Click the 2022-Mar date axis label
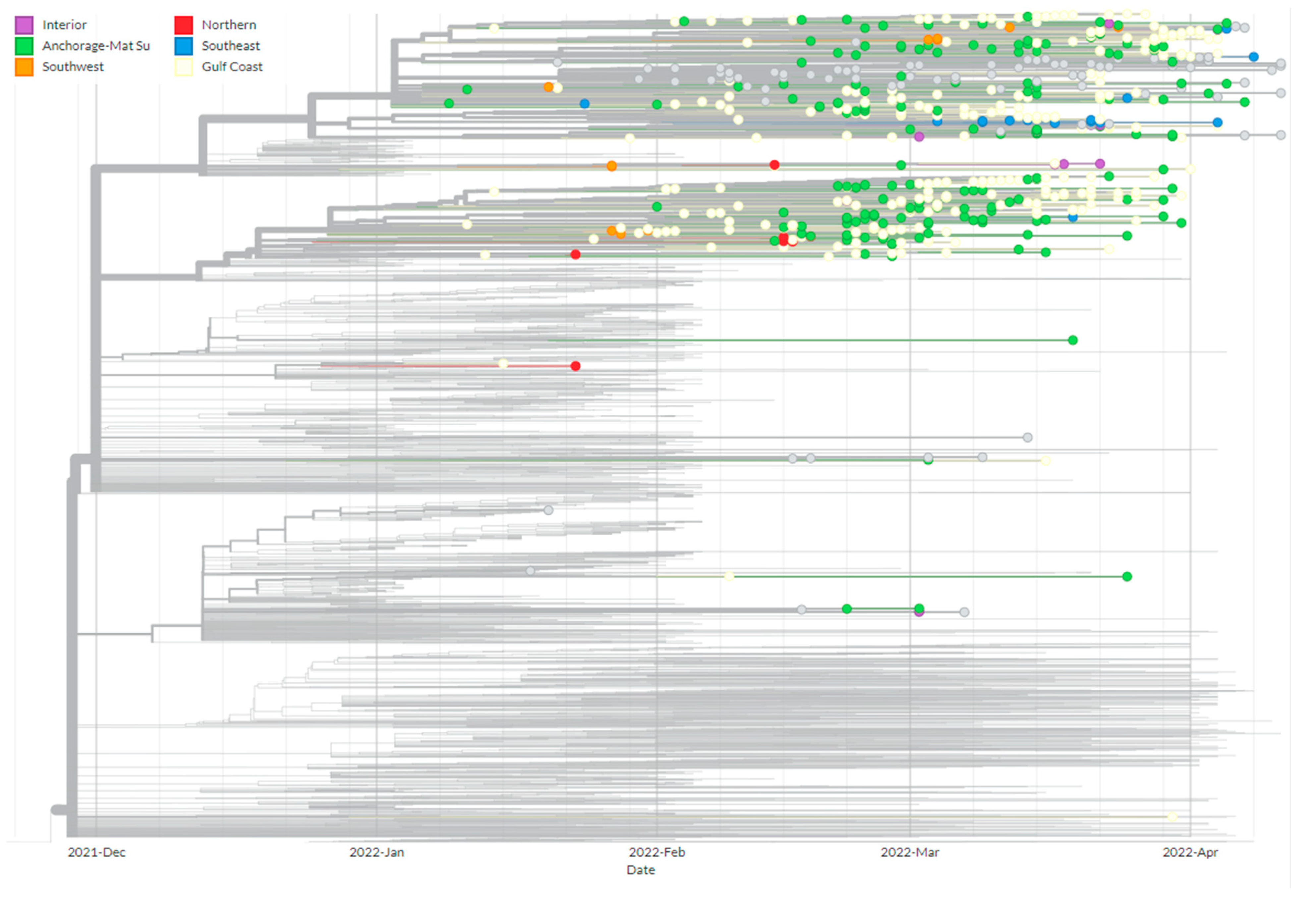This screenshot has height=898, width=1316. point(909,852)
